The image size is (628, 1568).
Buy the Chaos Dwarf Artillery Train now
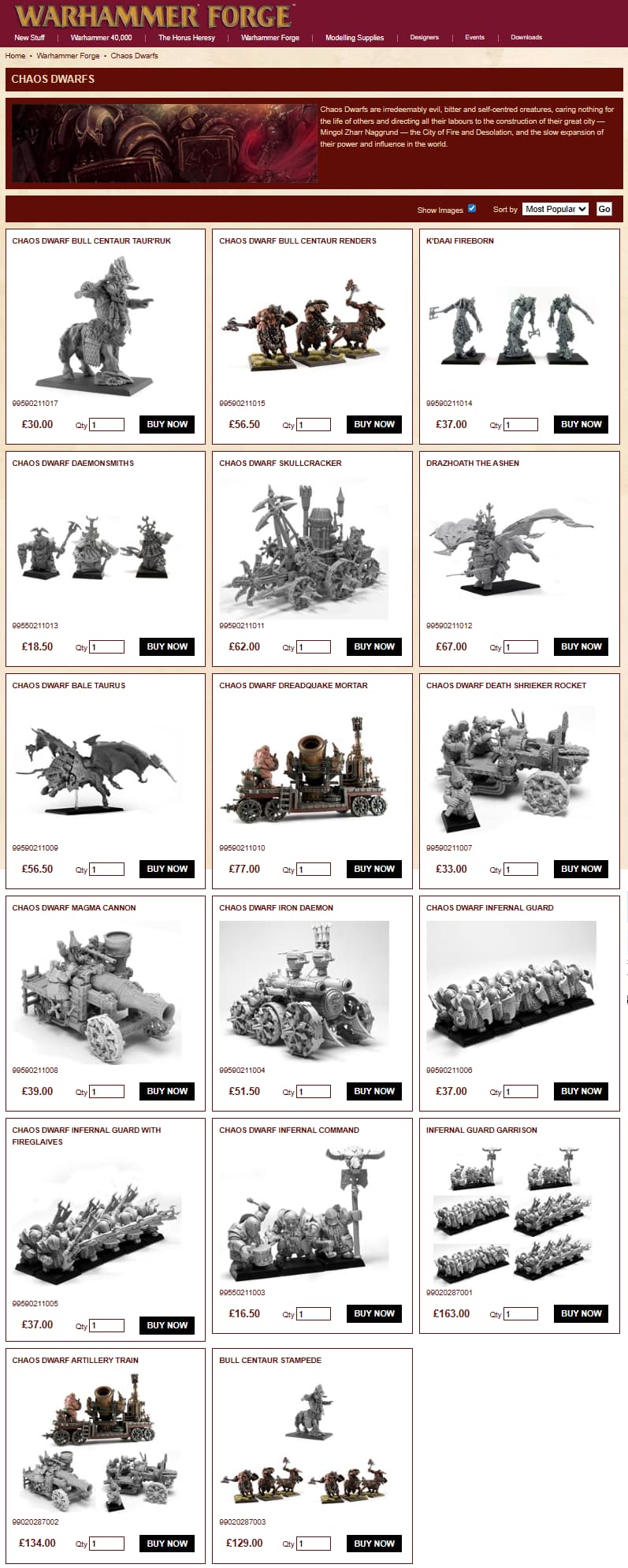coord(167,1544)
